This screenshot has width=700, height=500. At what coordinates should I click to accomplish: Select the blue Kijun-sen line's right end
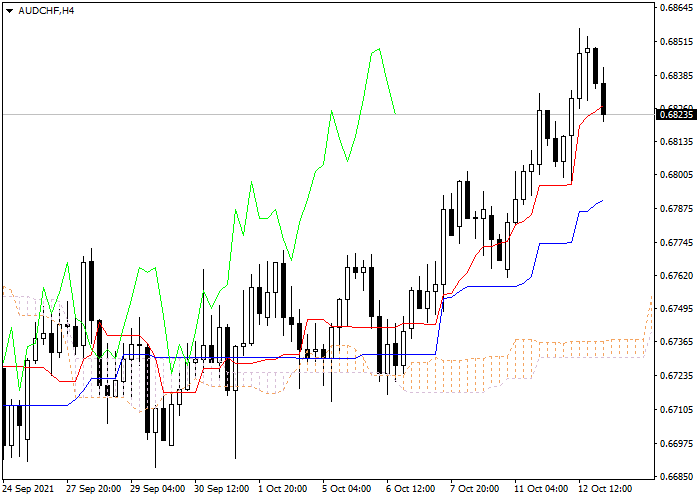(603, 200)
